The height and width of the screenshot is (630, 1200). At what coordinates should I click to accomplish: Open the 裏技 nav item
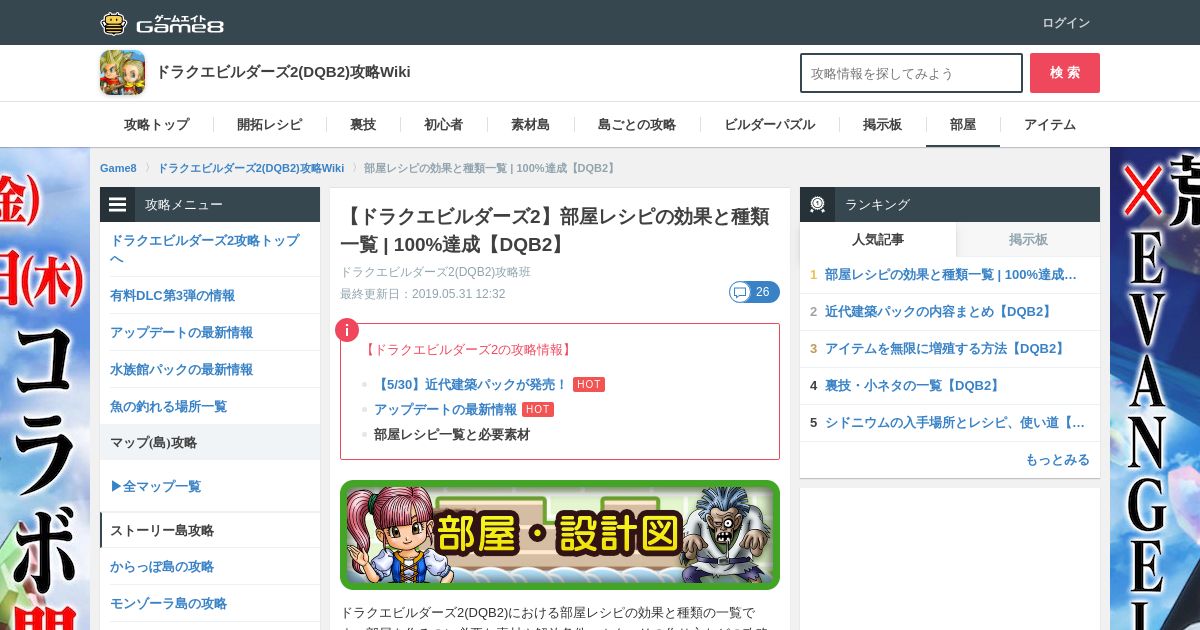point(363,124)
